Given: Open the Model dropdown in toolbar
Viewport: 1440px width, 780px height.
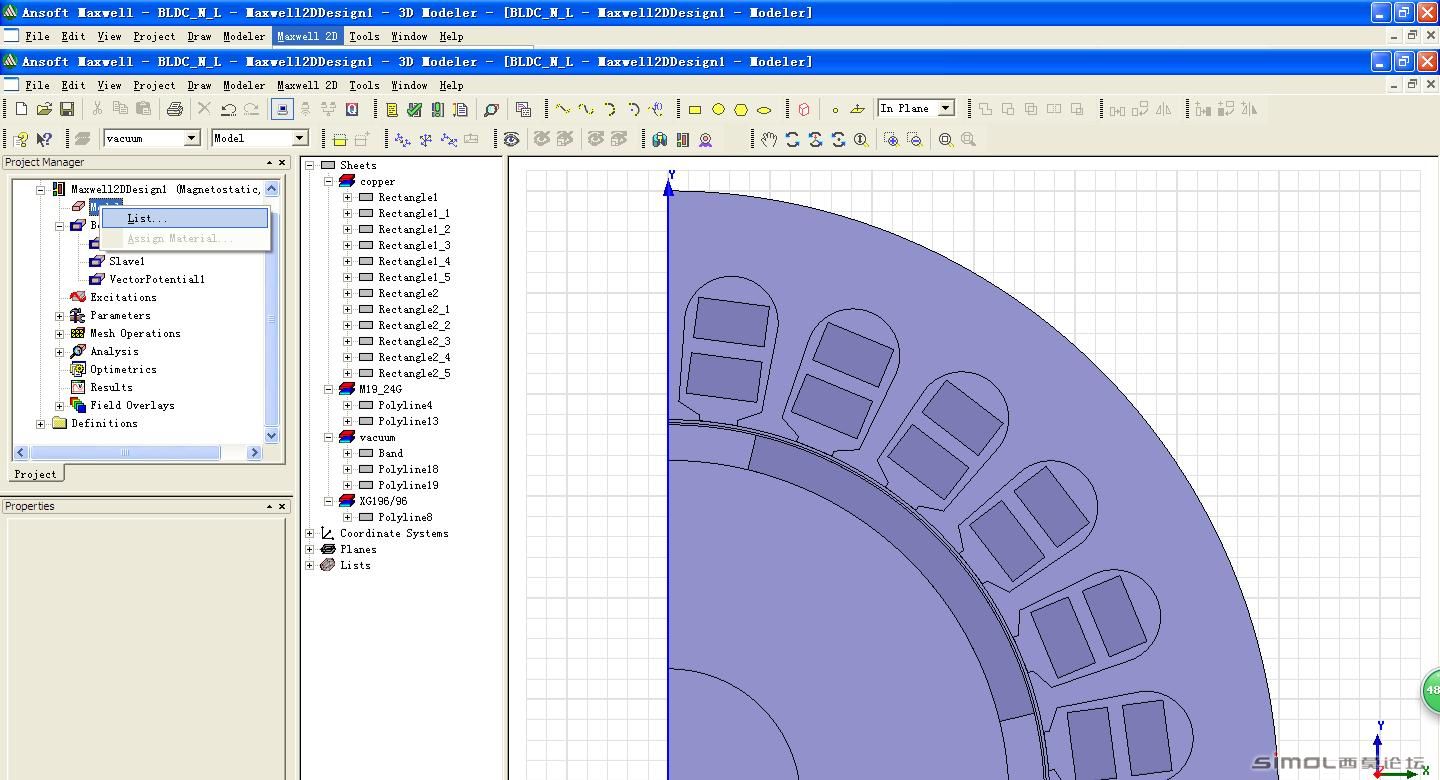Looking at the screenshot, I should pos(299,138).
